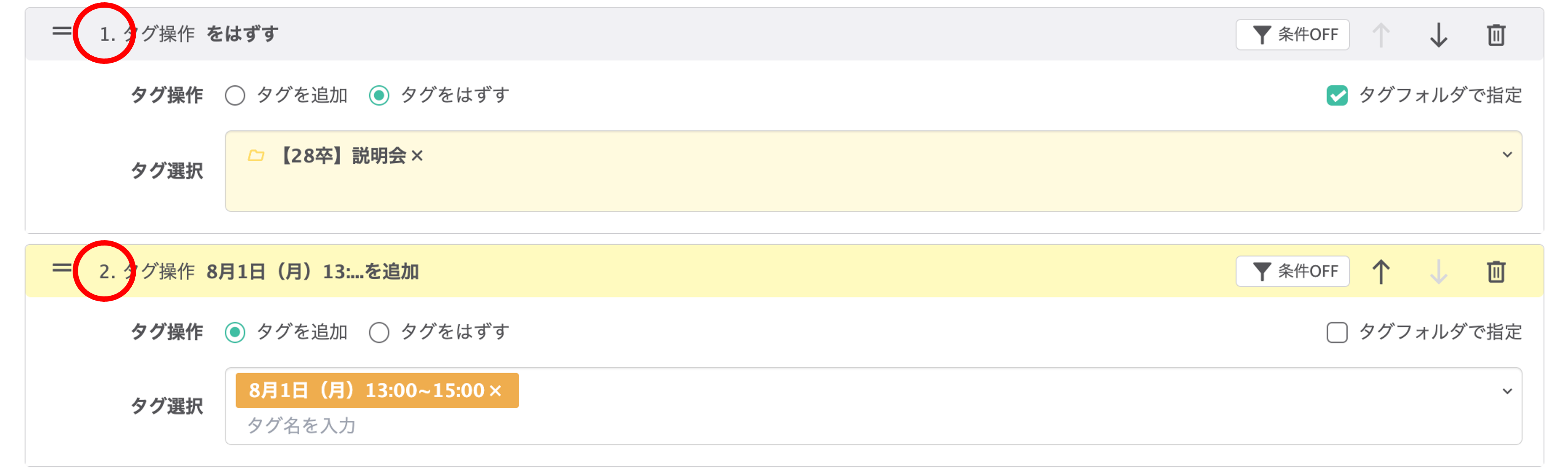Uncheck タグフォルダで指定 in action 1

pyautogui.click(x=1337, y=96)
